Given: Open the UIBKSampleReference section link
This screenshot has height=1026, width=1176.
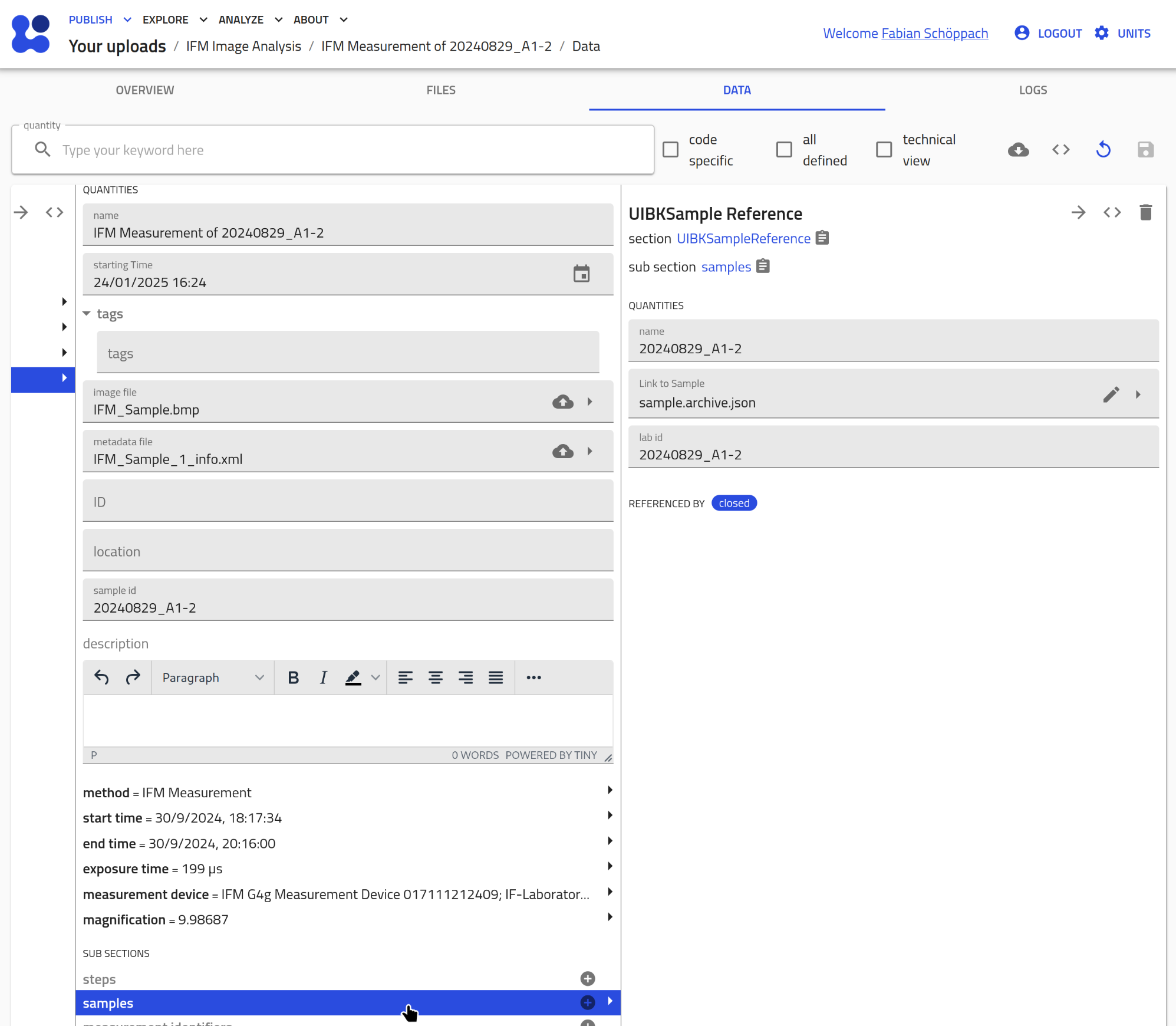Looking at the screenshot, I should point(743,239).
